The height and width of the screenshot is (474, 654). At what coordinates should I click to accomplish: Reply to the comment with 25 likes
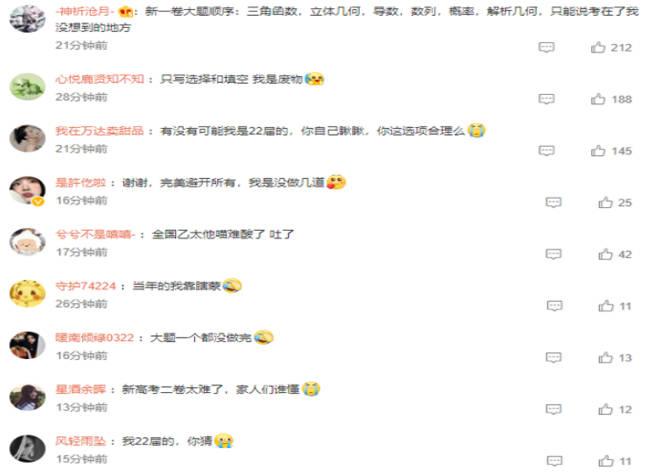click(x=553, y=202)
